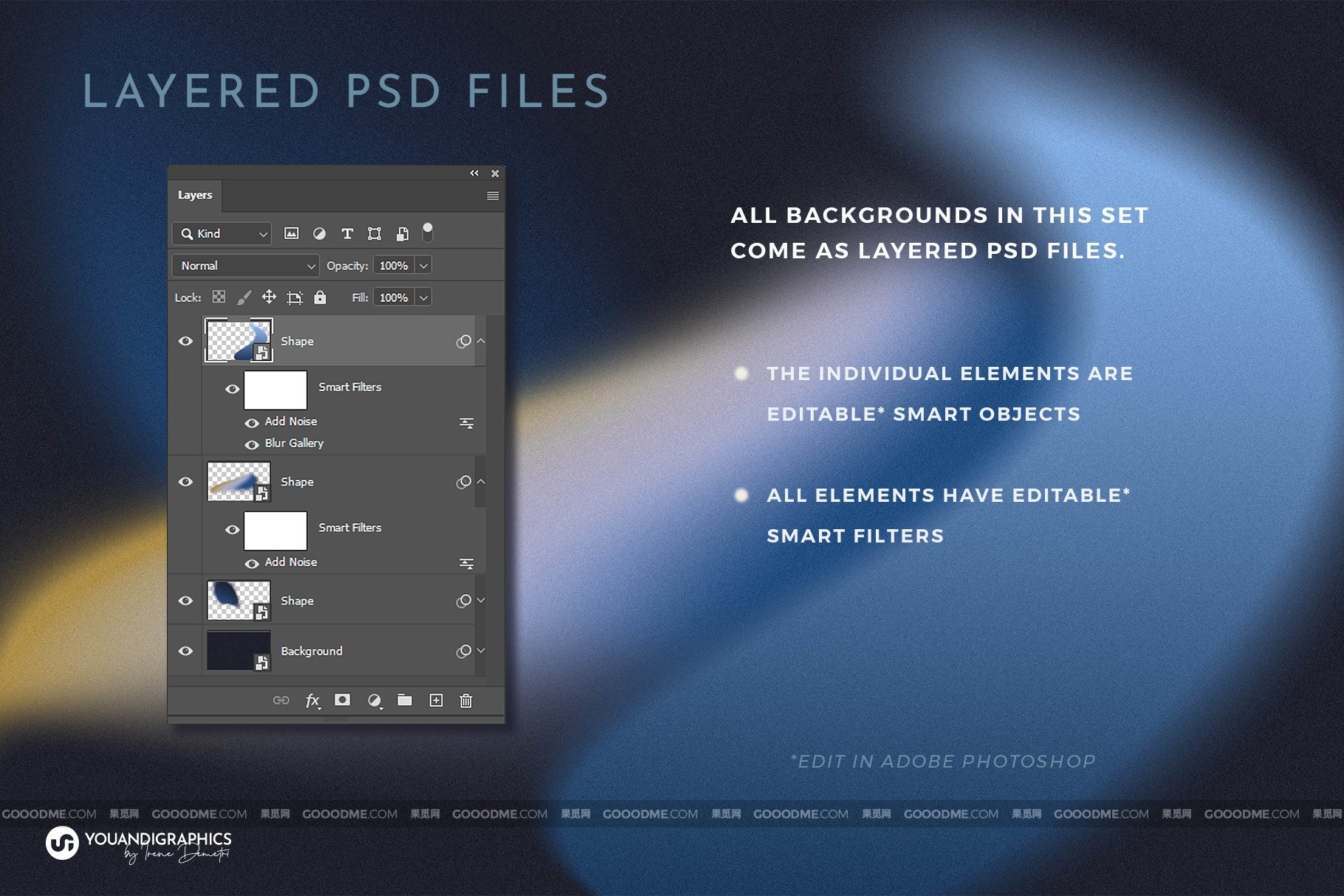
Task: Filter layers by pixel layer icon
Action: [292, 233]
